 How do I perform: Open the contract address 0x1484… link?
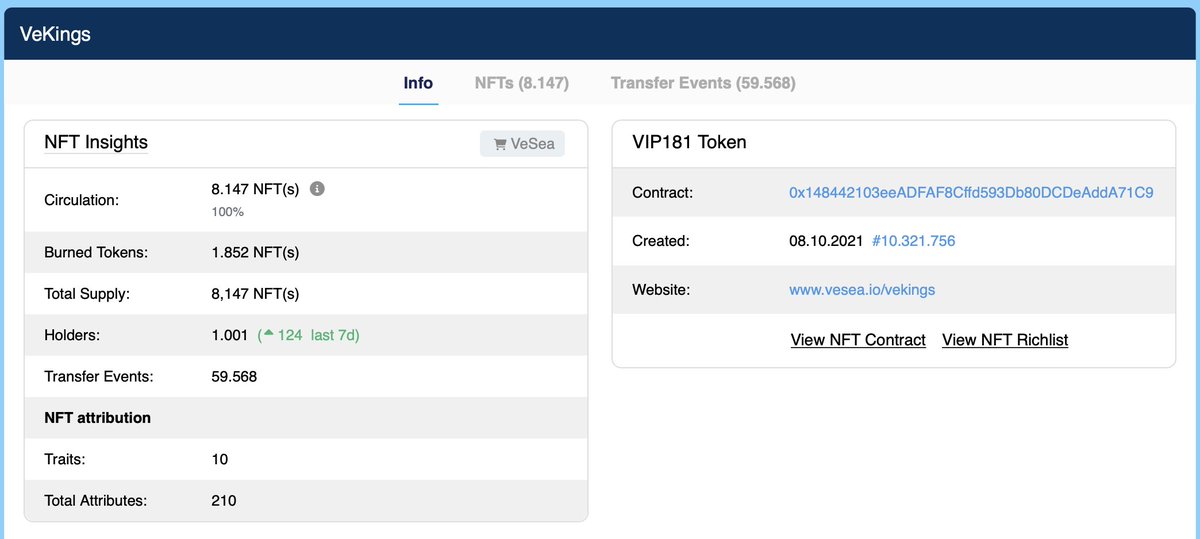971,192
